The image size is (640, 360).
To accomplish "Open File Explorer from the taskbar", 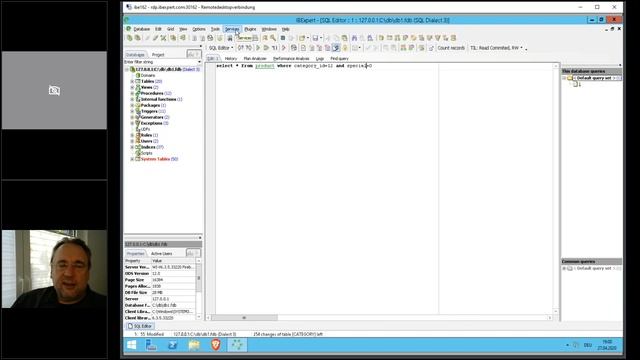I will pos(194,345).
